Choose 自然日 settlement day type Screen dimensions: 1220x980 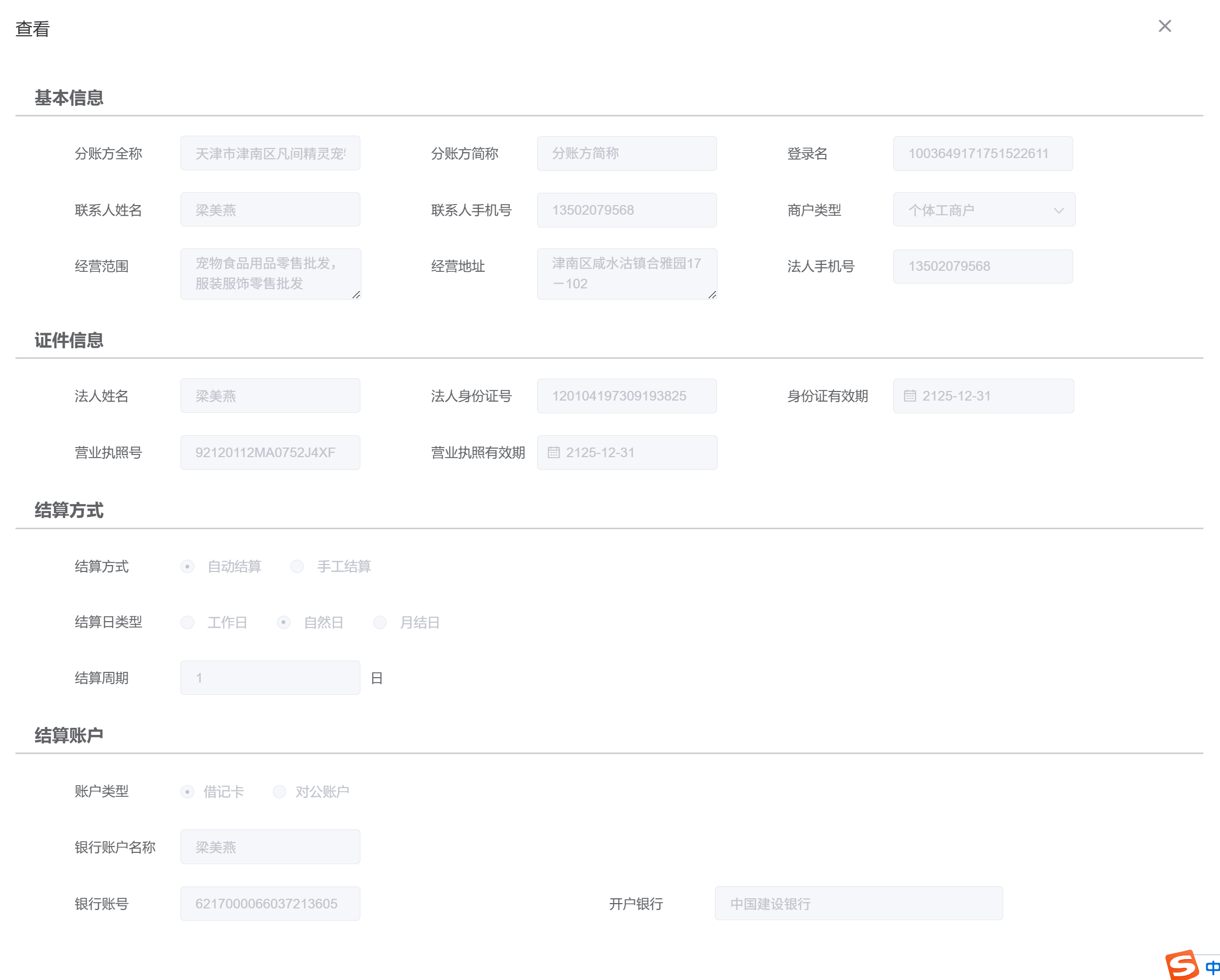(284, 622)
